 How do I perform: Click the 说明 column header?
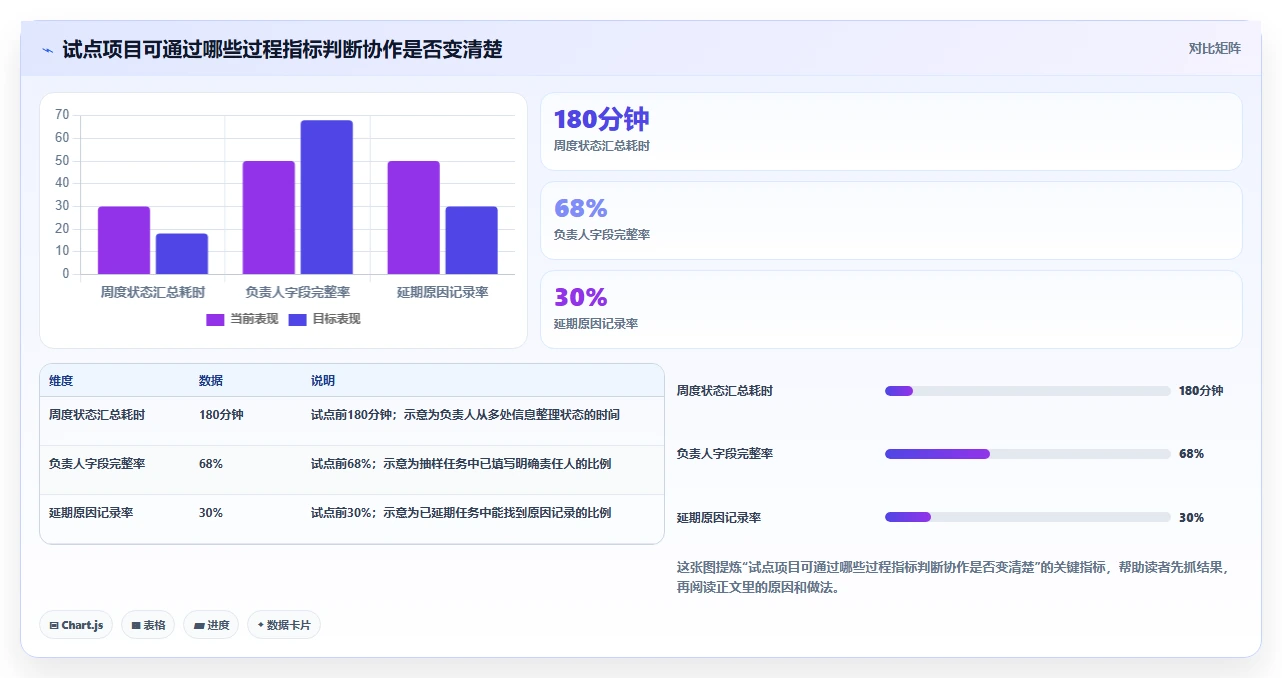click(x=323, y=381)
